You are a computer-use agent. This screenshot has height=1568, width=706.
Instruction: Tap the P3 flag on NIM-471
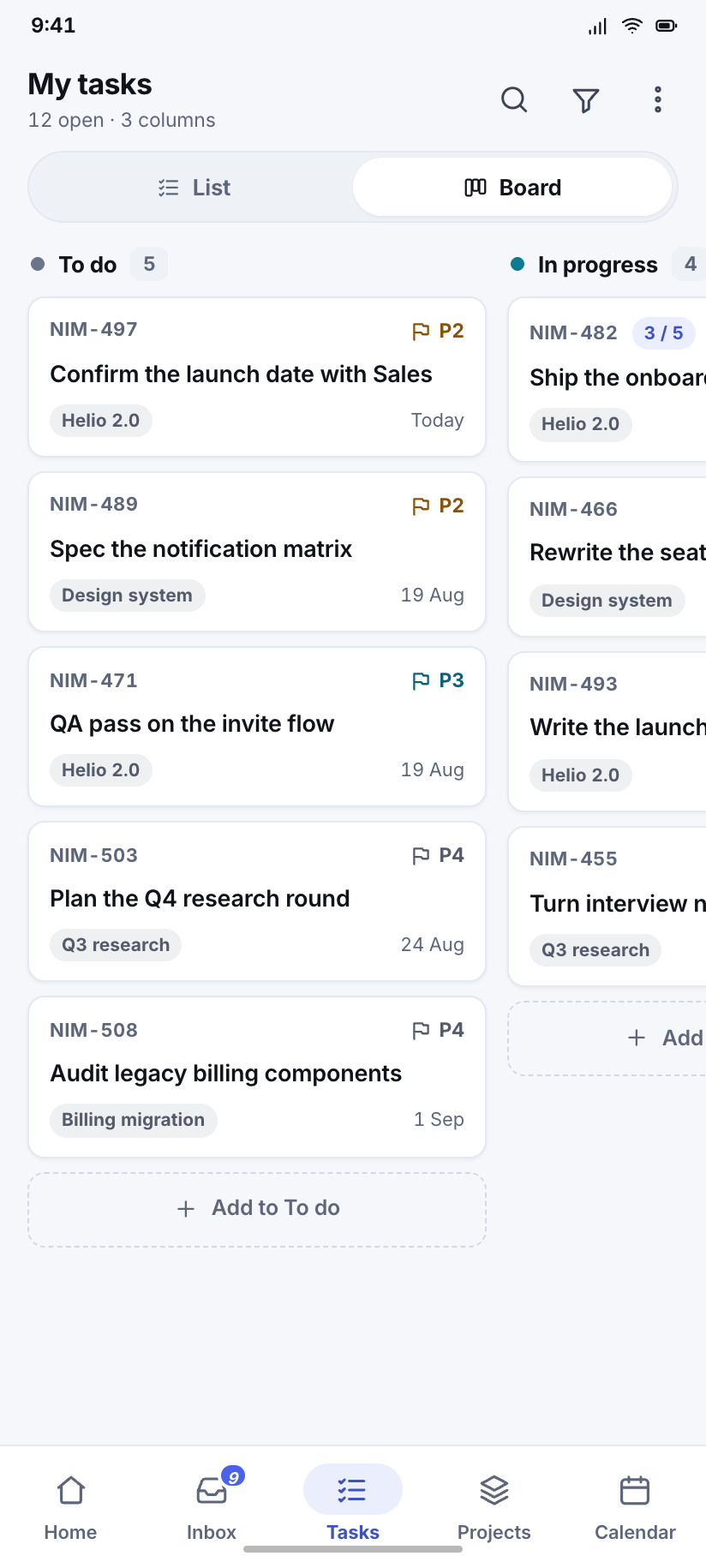[x=438, y=680]
